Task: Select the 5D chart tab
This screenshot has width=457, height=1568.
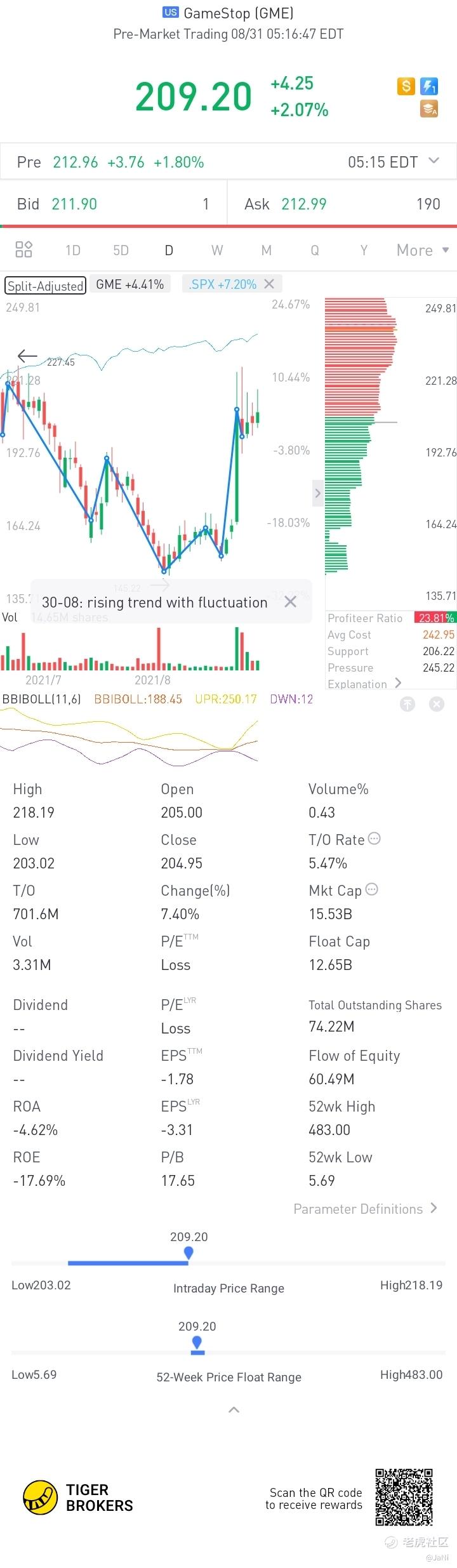Action: [121, 250]
